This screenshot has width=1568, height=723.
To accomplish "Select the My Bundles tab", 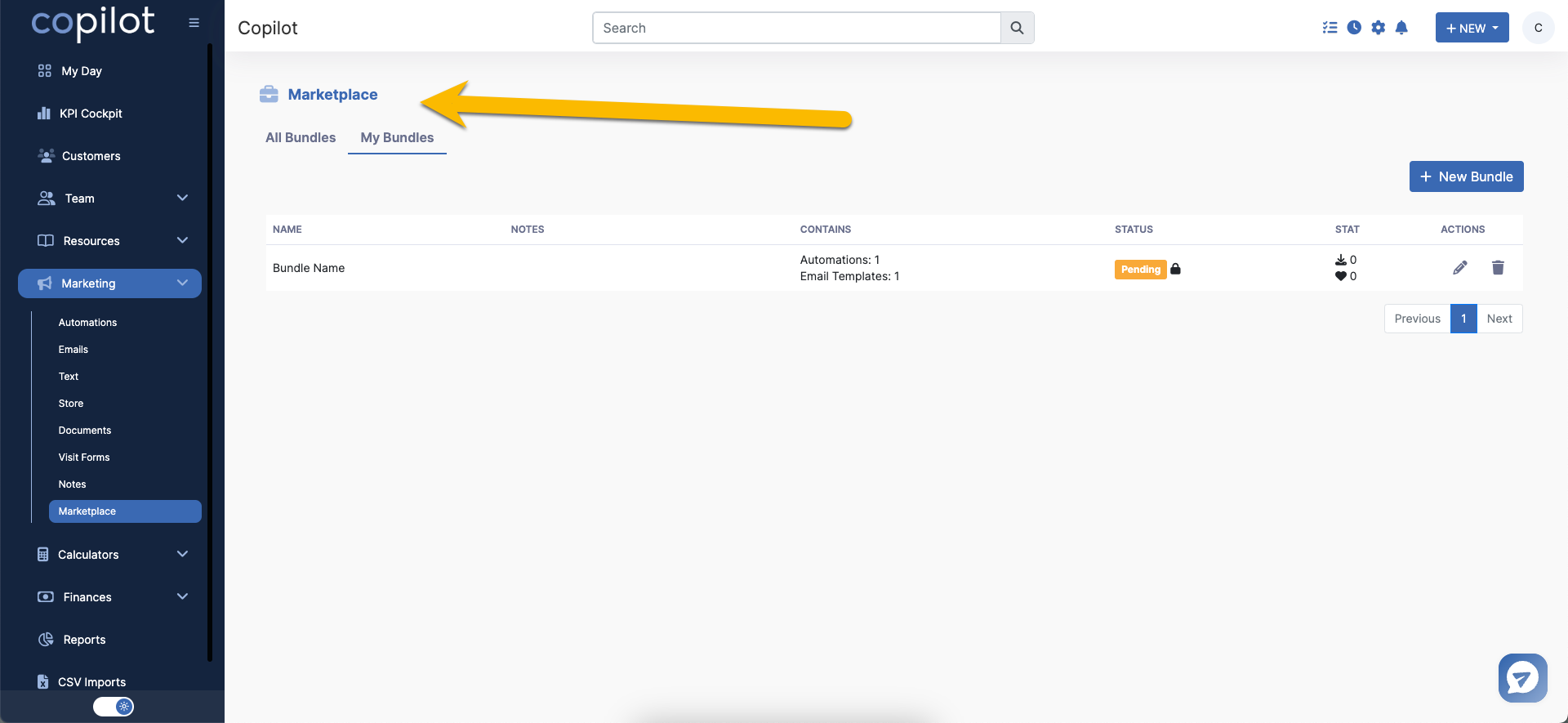I will pyautogui.click(x=397, y=137).
